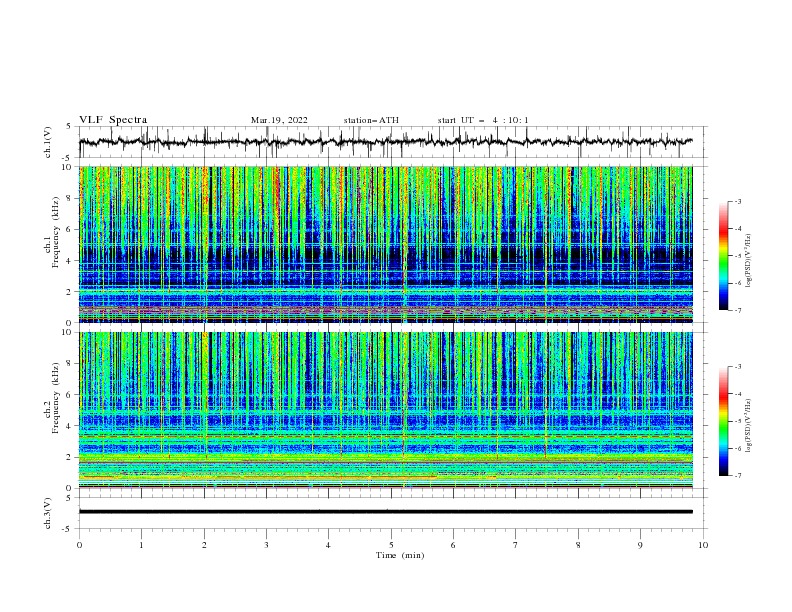Click the "0" tick on the time axis

(79, 545)
